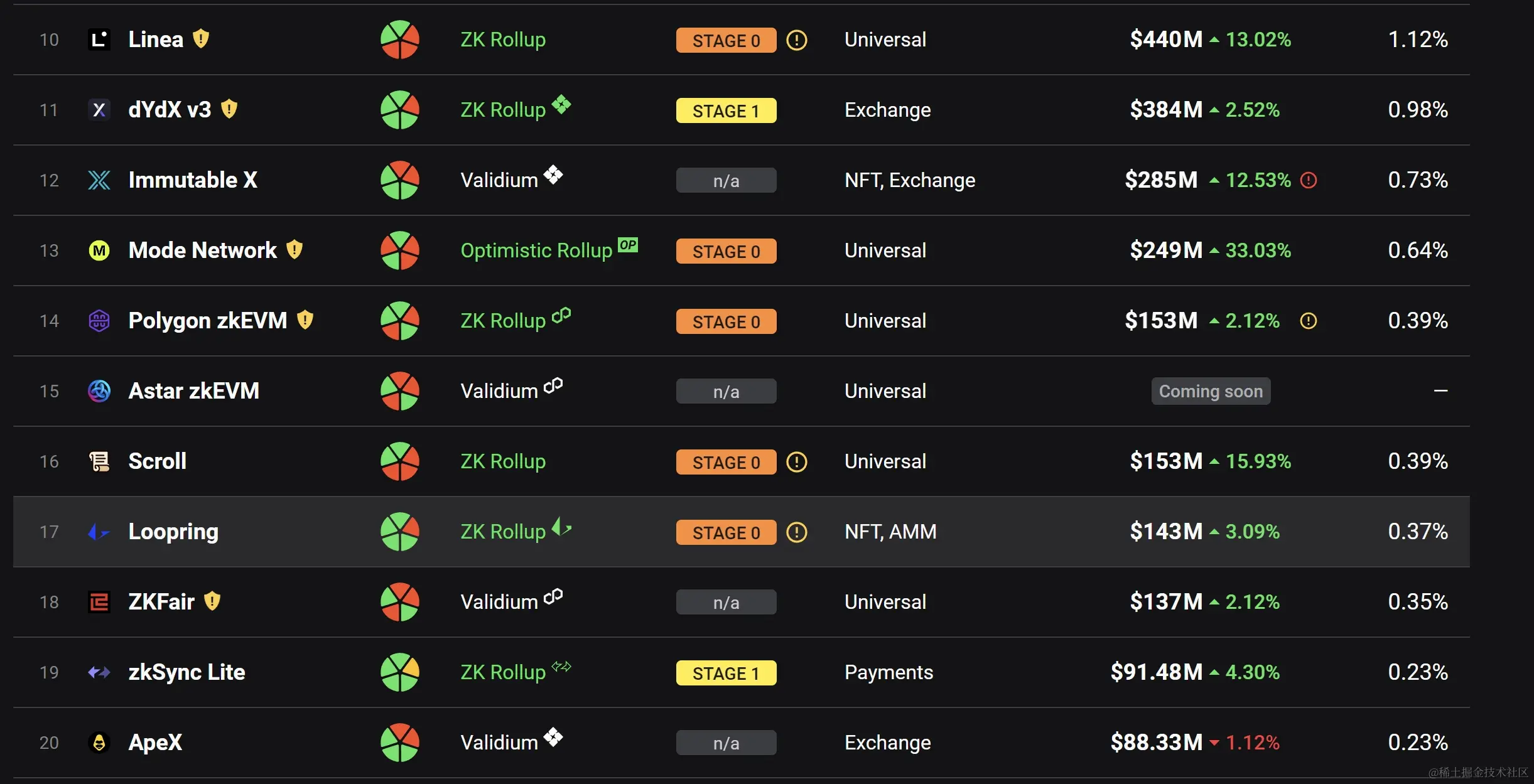The width and height of the screenshot is (1534, 784).
Task: Click the yellow warning icon on Polygon zkEVM's TVL
Action: tap(1309, 321)
